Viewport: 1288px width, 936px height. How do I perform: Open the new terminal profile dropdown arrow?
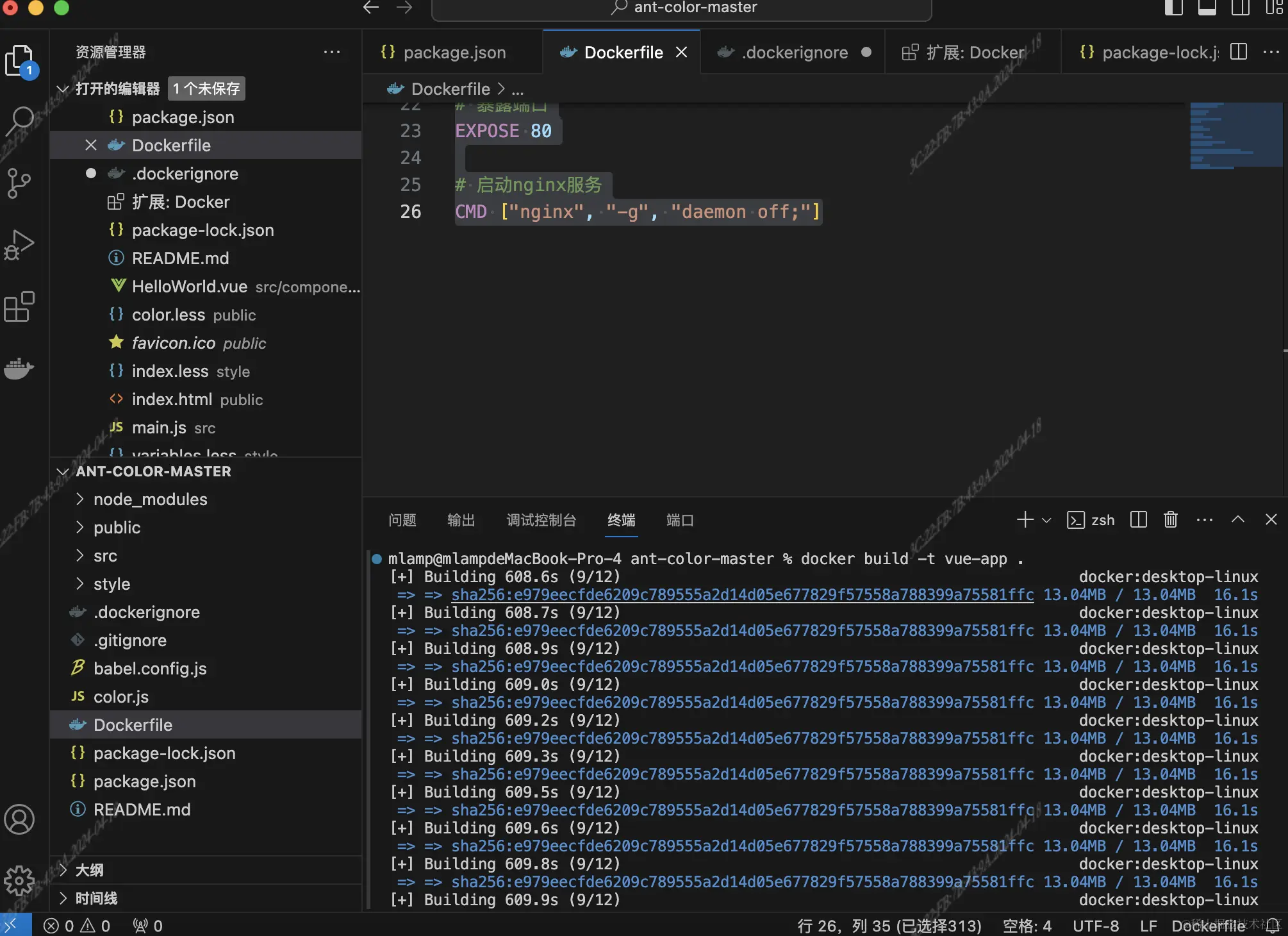pyautogui.click(x=1047, y=520)
